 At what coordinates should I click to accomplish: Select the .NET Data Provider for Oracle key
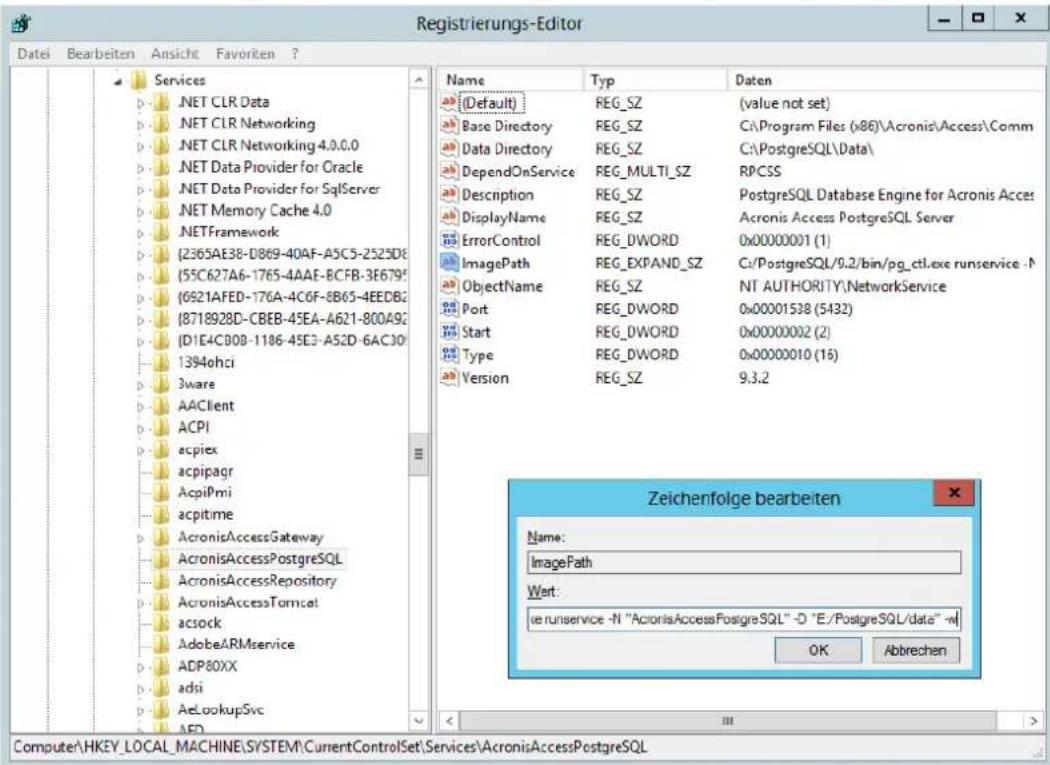(271, 167)
